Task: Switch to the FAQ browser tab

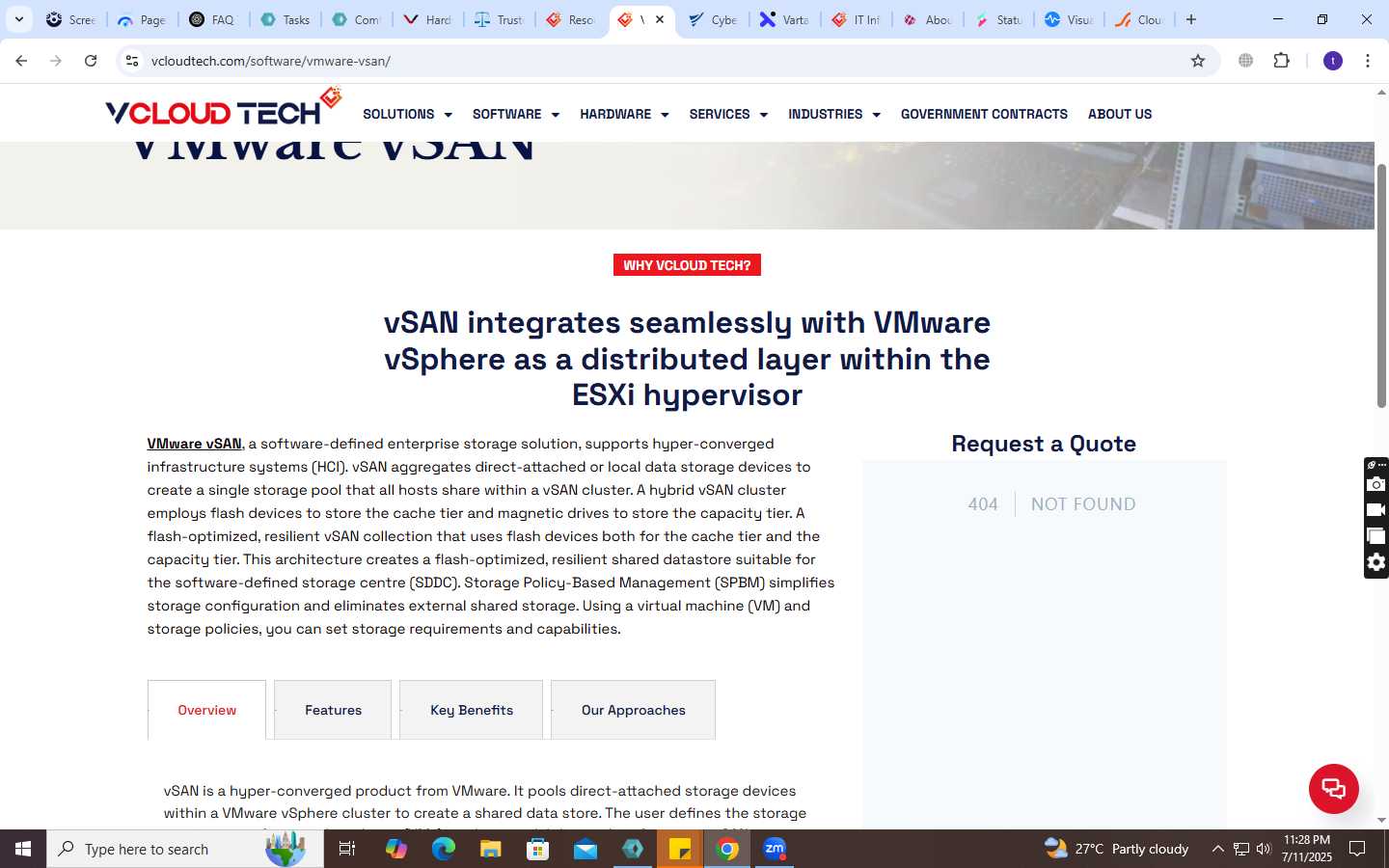Action: [213, 19]
